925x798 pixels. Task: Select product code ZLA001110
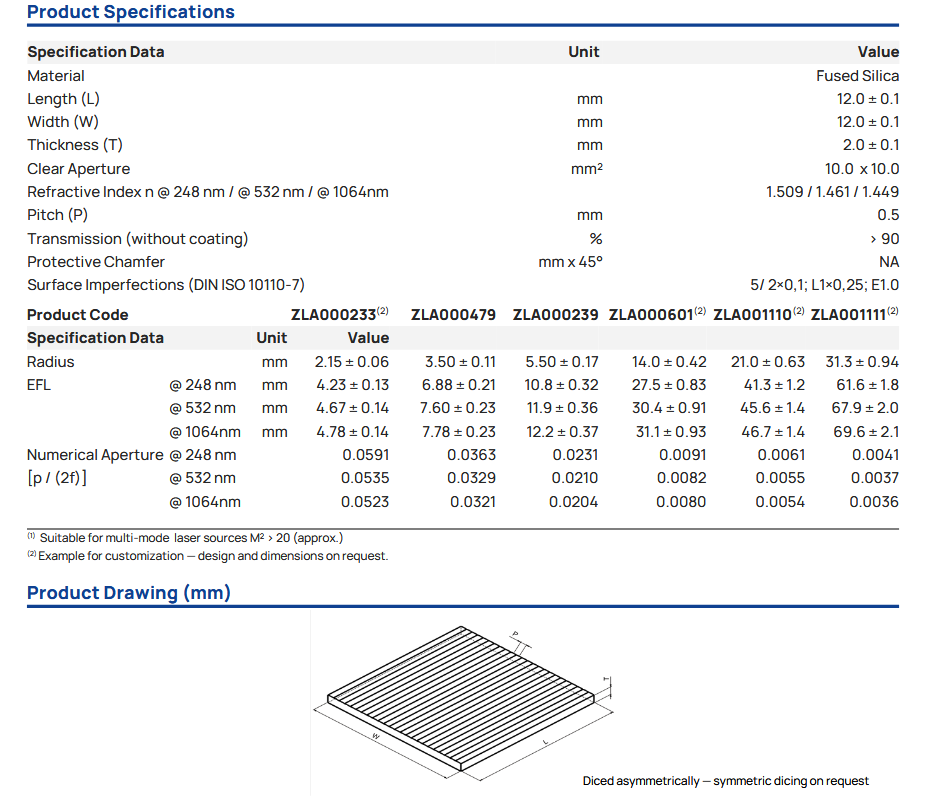click(x=753, y=315)
